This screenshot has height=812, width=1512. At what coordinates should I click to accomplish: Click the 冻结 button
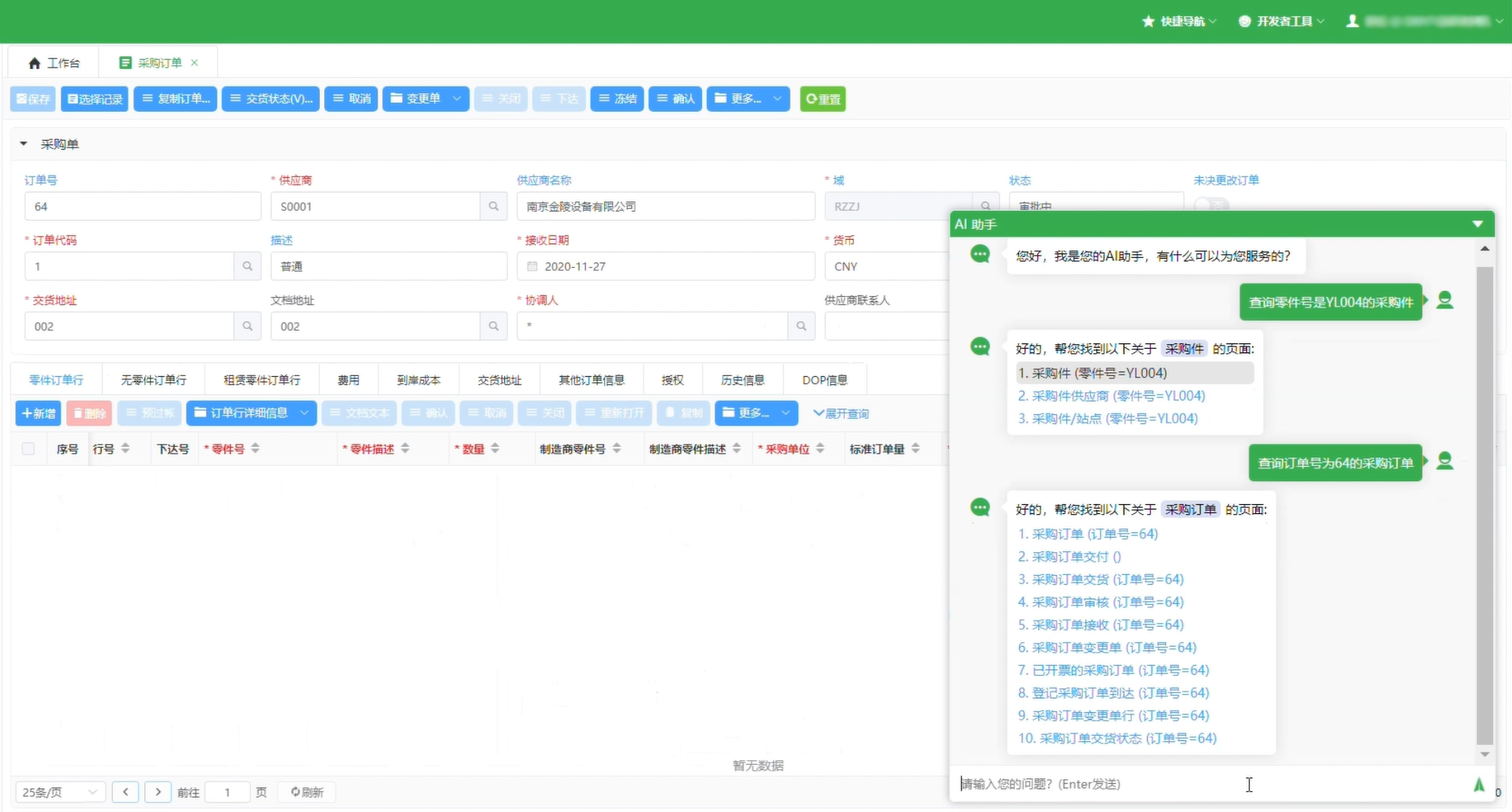tap(617, 99)
